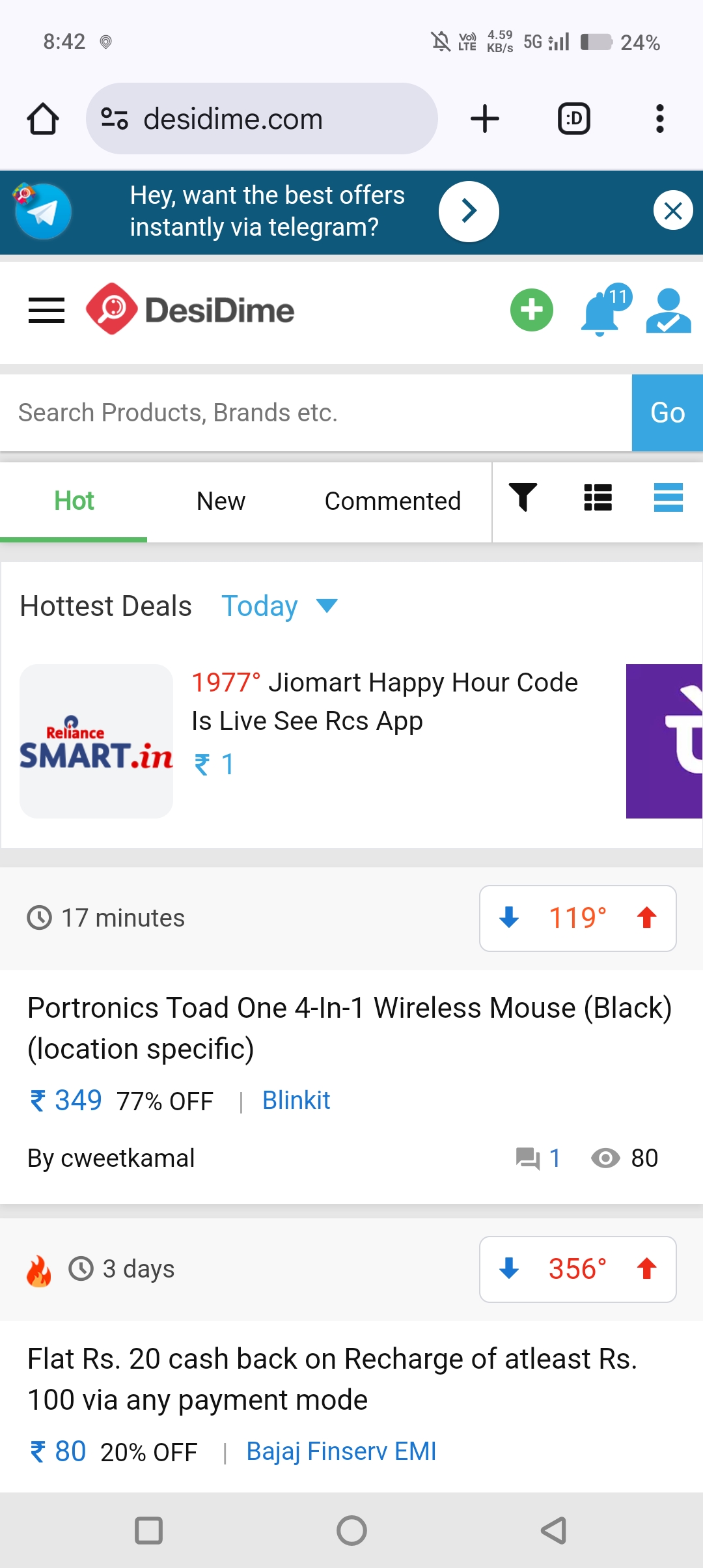Dismiss the Telegram offers banner
Viewport: 703px width, 1568px height.
(672, 210)
